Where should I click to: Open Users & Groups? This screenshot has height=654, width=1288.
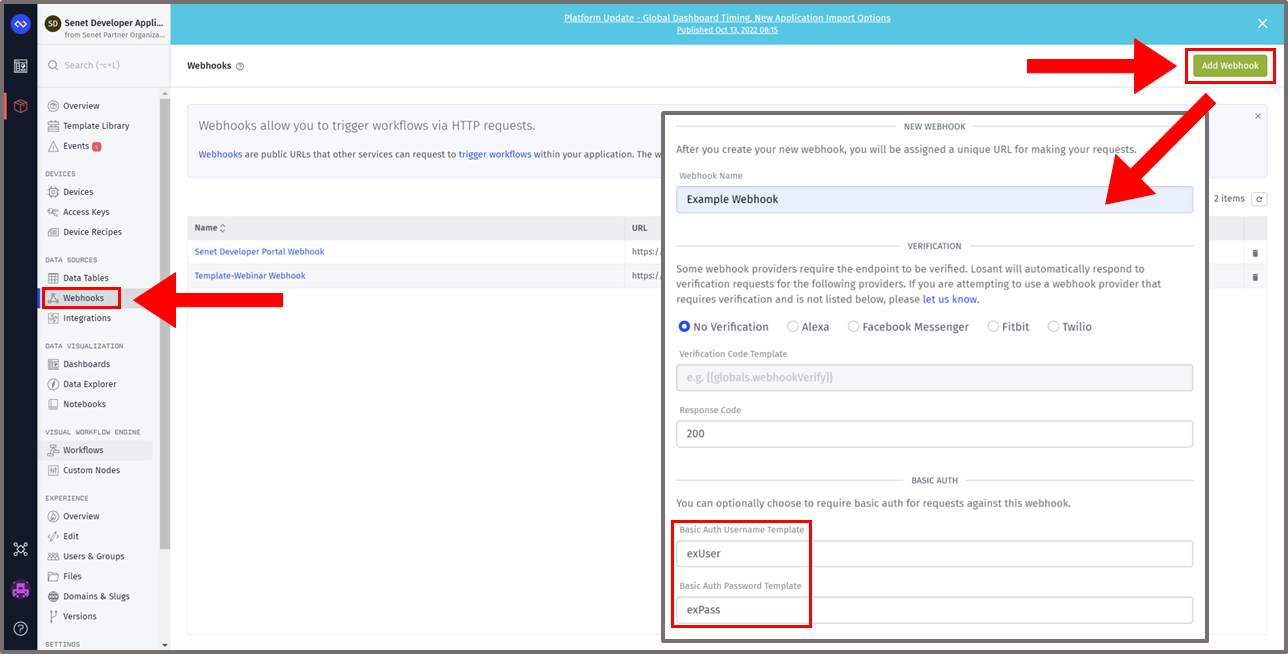[x=93, y=556]
